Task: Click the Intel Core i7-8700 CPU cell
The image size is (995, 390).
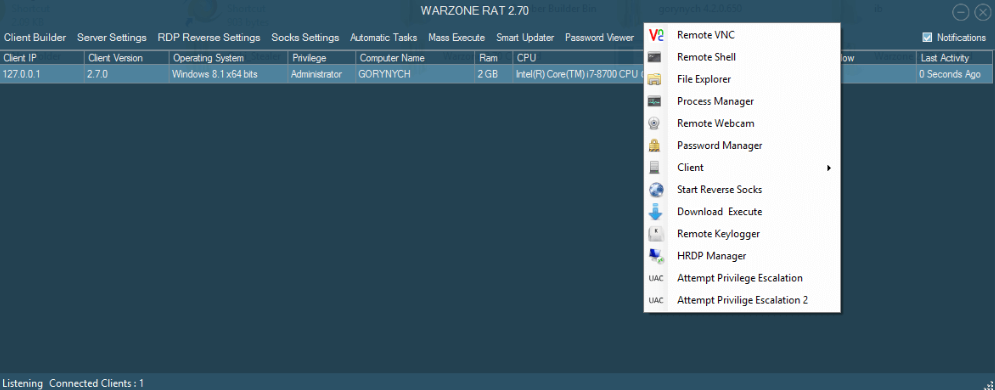Action: pyautogui.click(x=579, y=74)
